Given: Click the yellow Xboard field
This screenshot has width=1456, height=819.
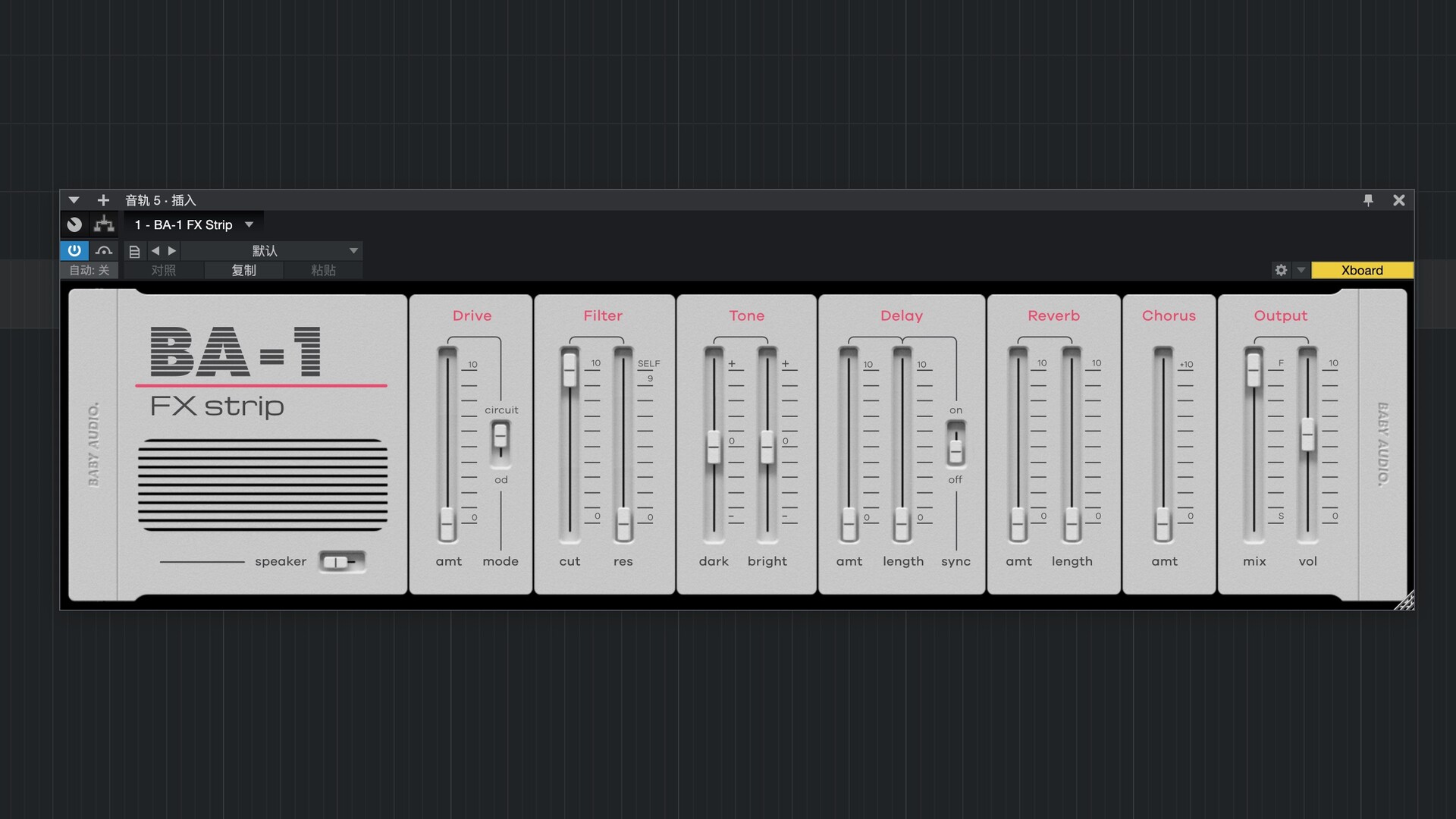Looking at the screenshot, I should [x=1361, y=270].
